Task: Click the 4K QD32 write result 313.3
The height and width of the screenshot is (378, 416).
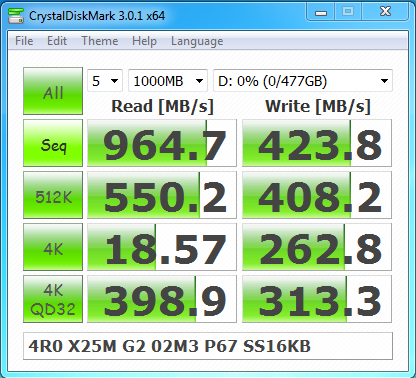Action: pos(317,299)
